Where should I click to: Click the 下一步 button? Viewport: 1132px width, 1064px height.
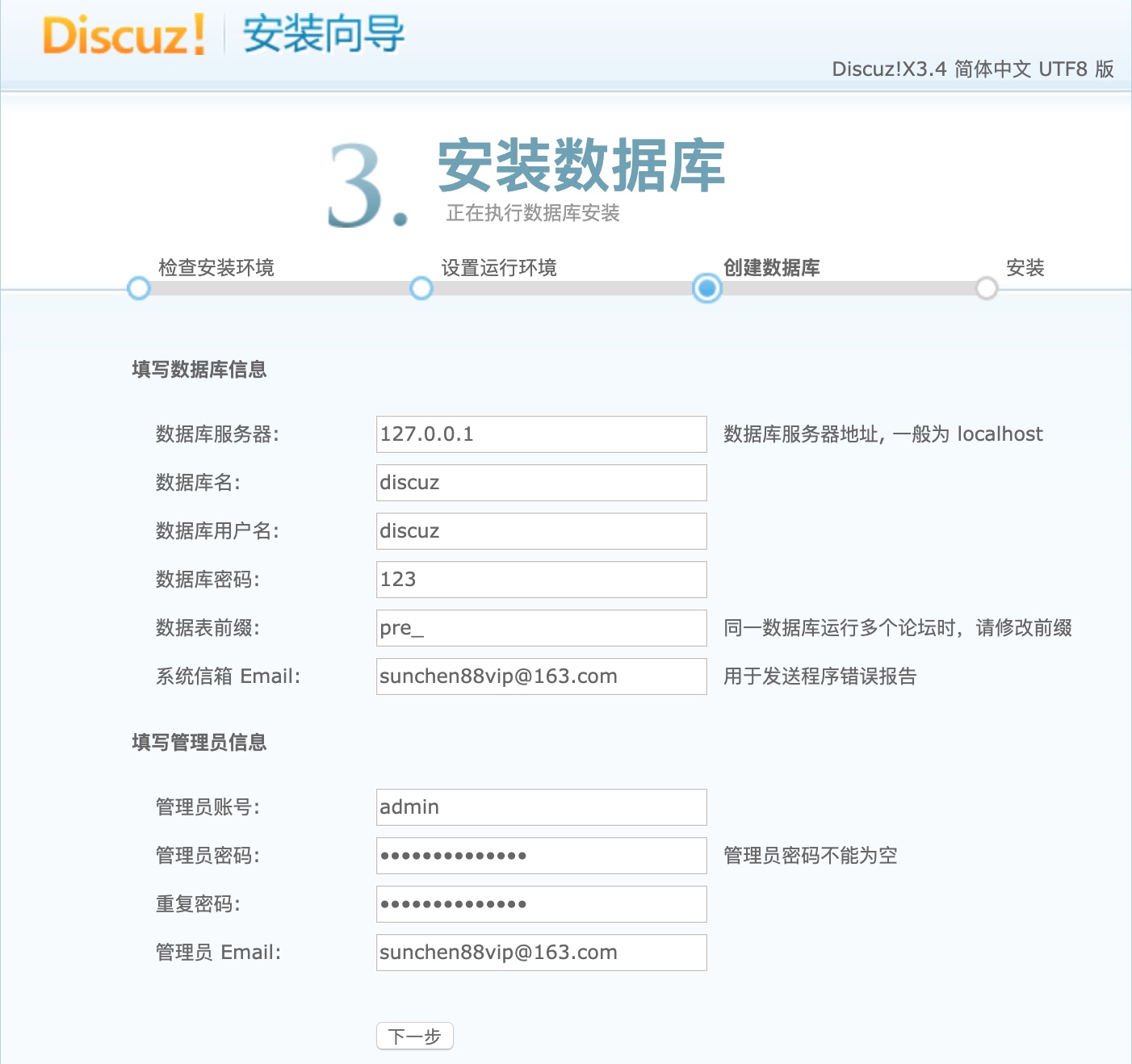click(414, 1035)
